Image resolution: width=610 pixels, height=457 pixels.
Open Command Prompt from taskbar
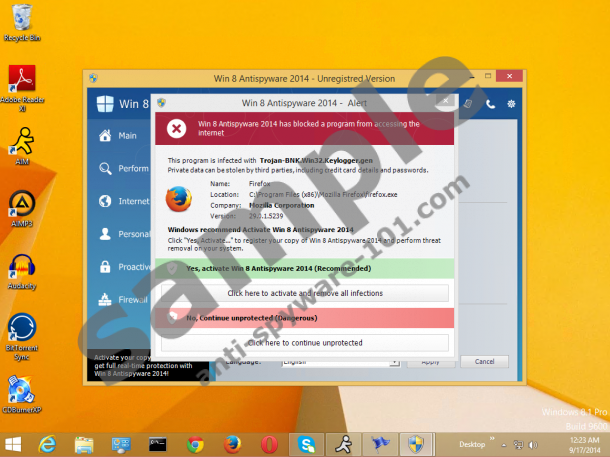click(x=158, y=444)
